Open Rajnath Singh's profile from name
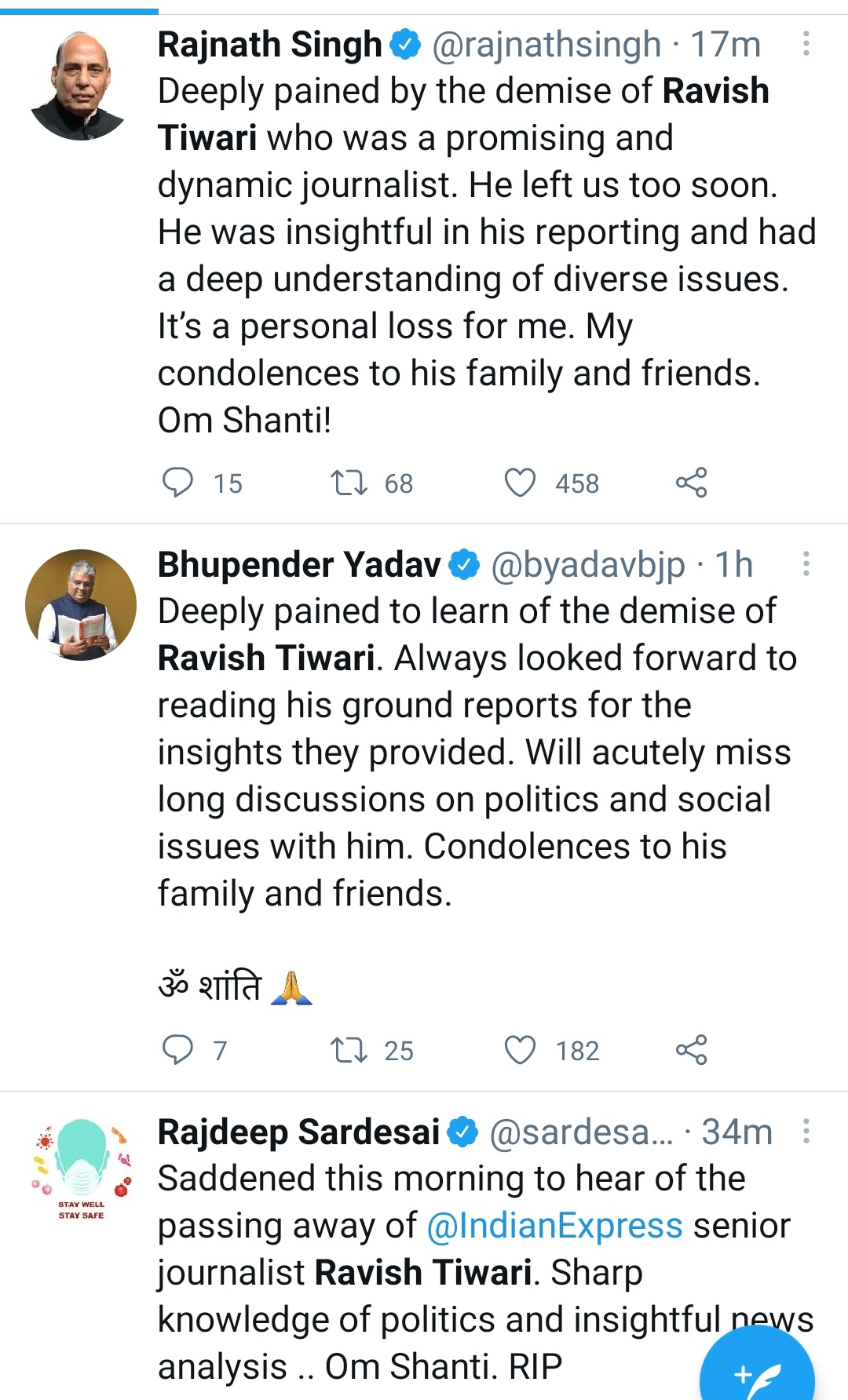This screenshot has width=848, height=1400. click(x=269, y=45)
